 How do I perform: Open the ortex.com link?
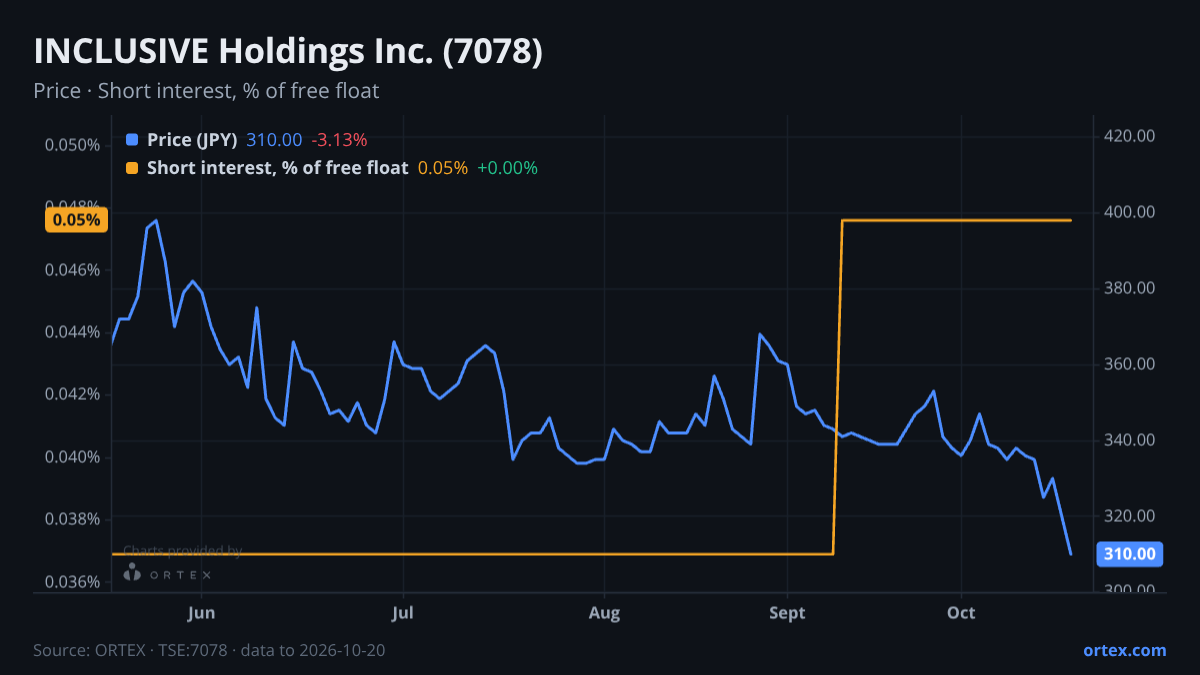pos(1125,650)
